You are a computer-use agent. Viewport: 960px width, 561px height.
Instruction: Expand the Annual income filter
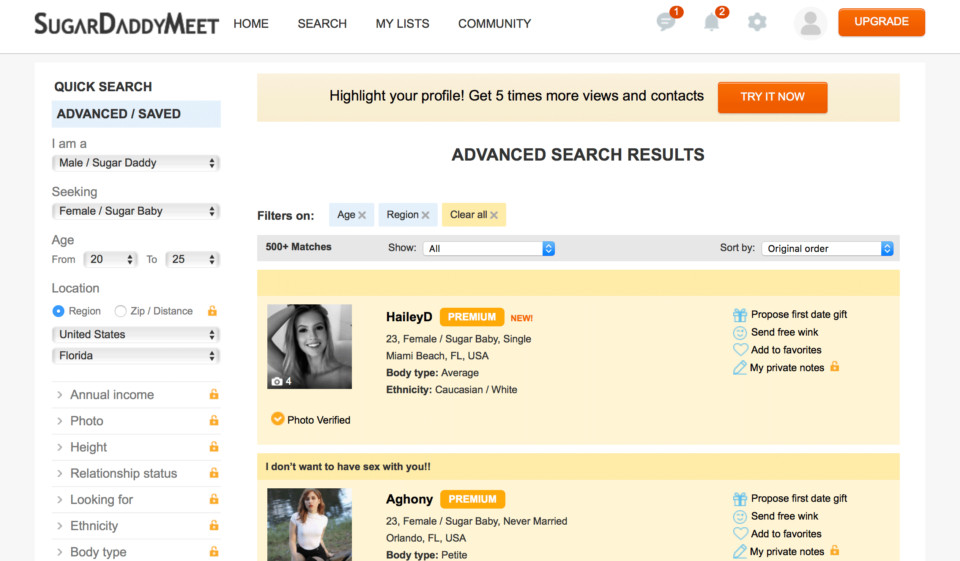coord(112,395)
